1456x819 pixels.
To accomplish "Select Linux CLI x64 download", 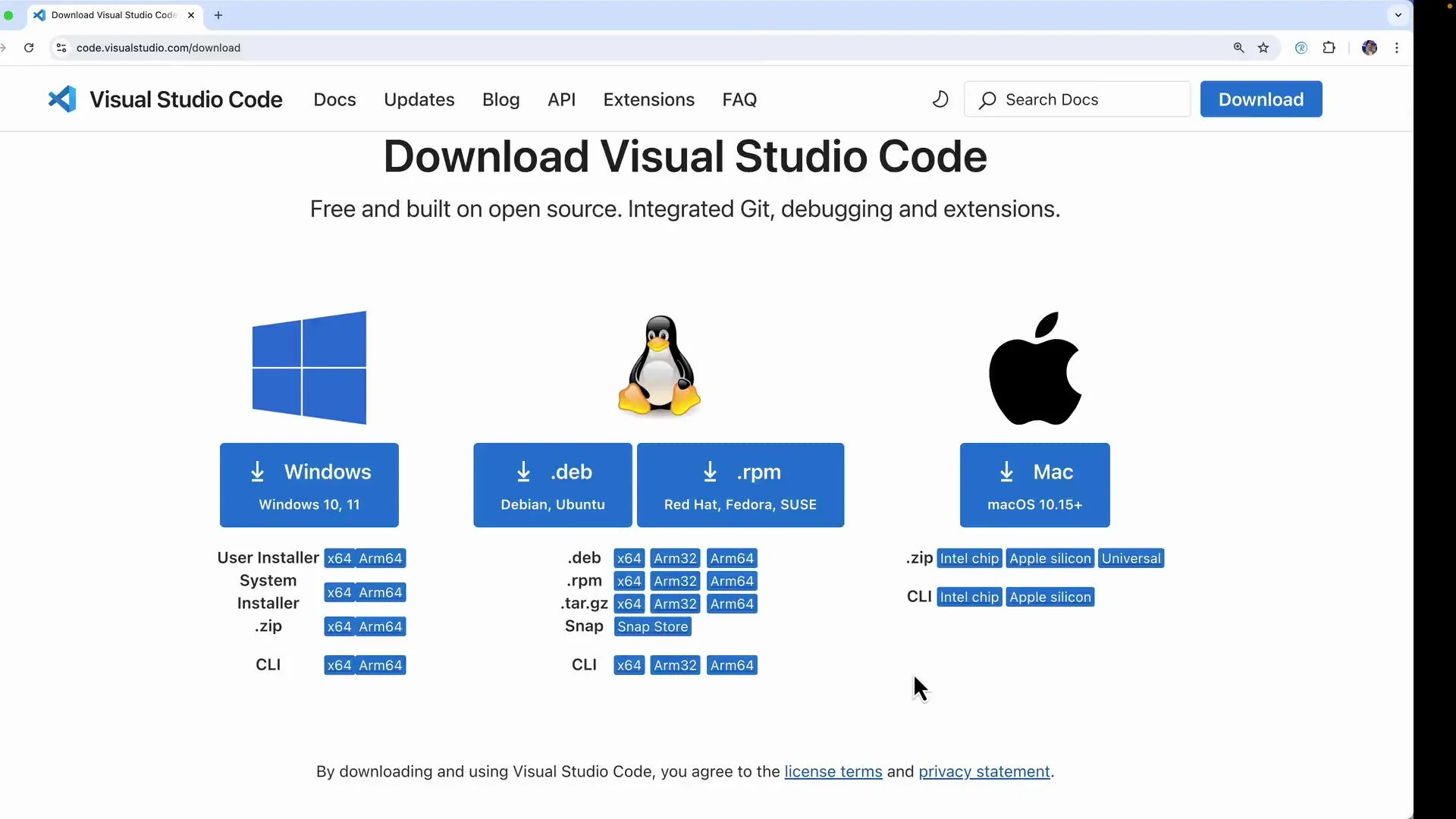I will (x=629, y=665).
